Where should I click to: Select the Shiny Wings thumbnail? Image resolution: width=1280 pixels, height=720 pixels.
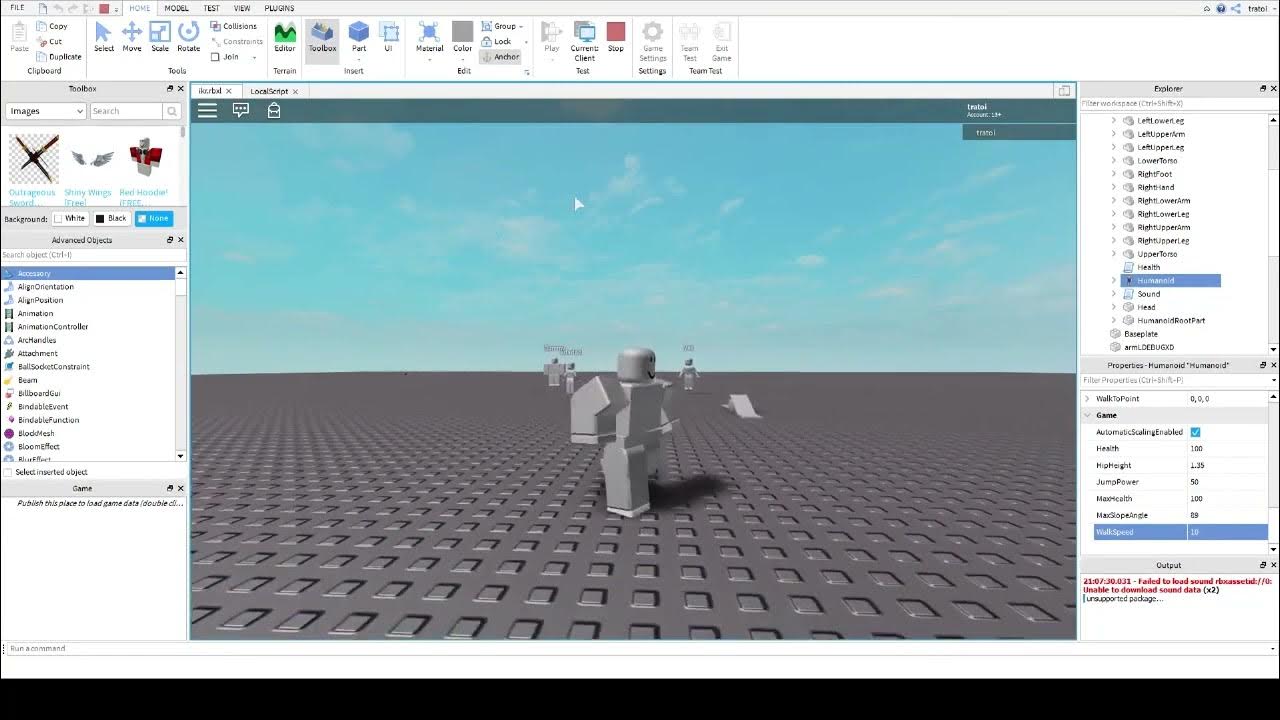tap(92, 158)
